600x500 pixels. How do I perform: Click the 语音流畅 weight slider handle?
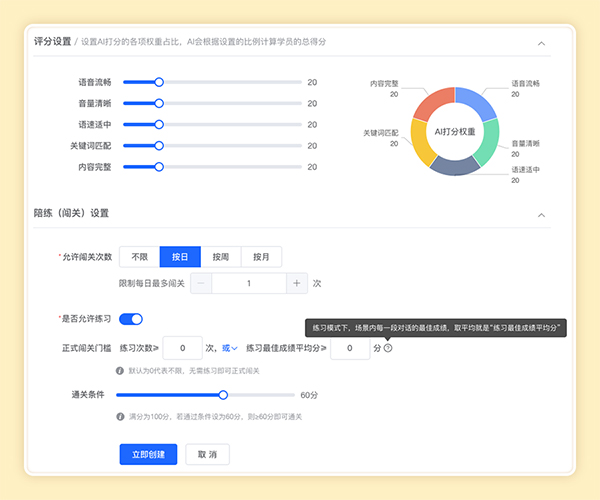tap(159, 82)
